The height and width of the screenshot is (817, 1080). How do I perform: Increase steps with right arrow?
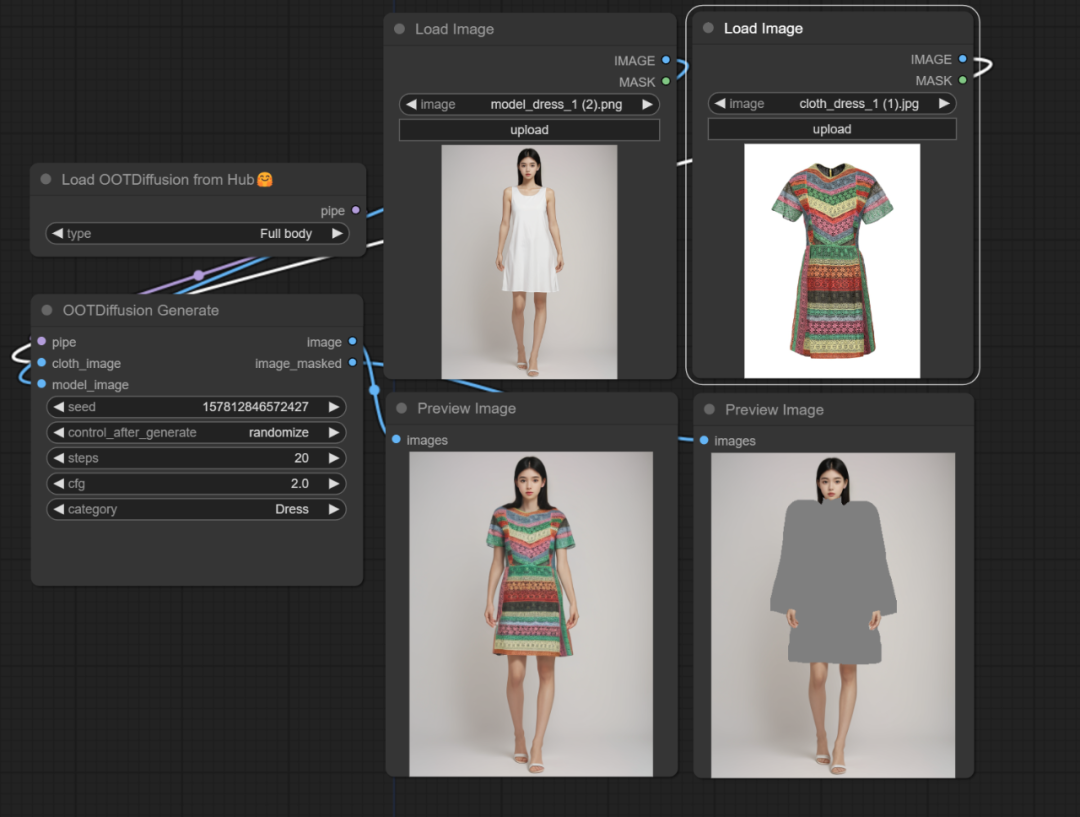334,458
